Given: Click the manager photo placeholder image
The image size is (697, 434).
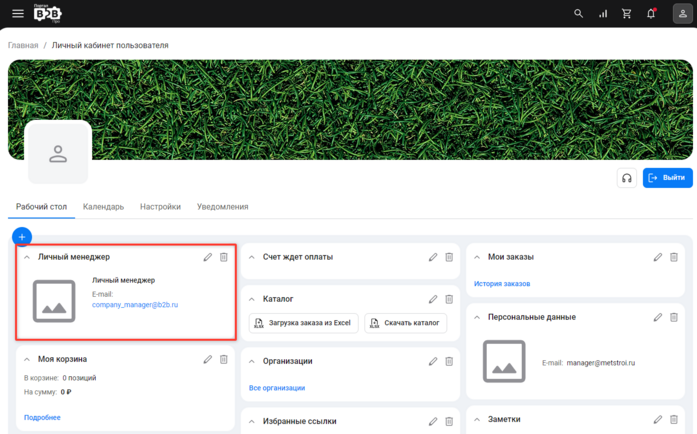Looking at the screenshot, I should pos(54,301).
